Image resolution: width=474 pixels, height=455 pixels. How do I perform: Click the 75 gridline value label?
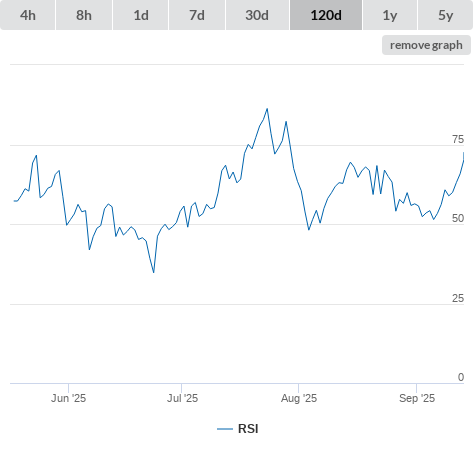(x=458, y=139)
